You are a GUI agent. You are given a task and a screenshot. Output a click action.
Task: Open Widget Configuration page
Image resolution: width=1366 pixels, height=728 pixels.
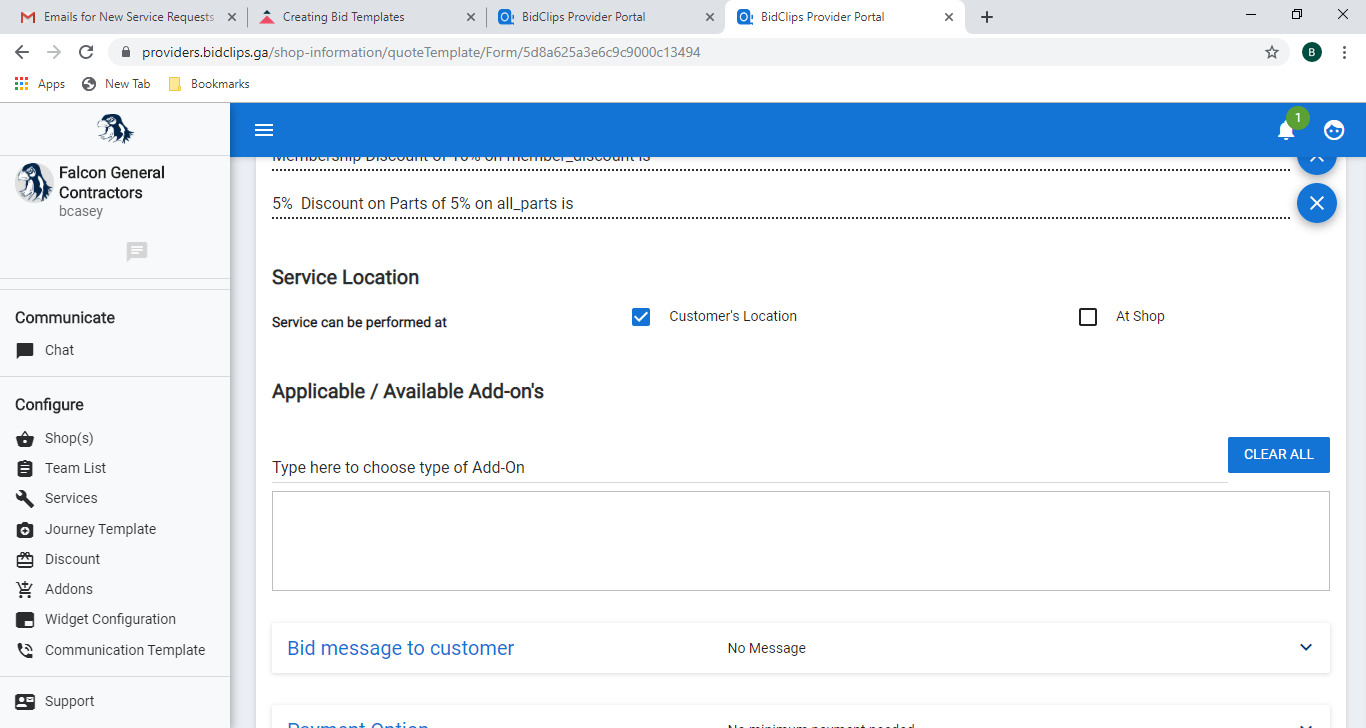tap(110, 620)
